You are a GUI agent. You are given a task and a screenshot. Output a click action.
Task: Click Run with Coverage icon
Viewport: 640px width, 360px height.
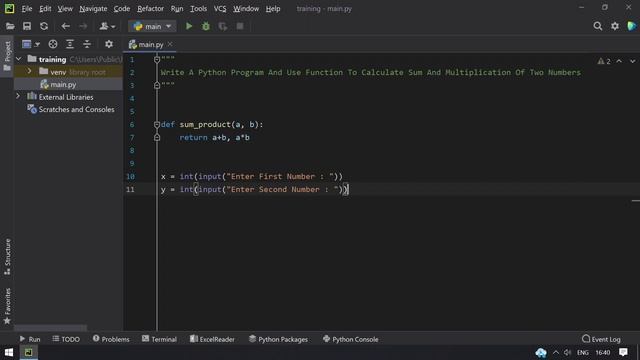coord(222,26)
